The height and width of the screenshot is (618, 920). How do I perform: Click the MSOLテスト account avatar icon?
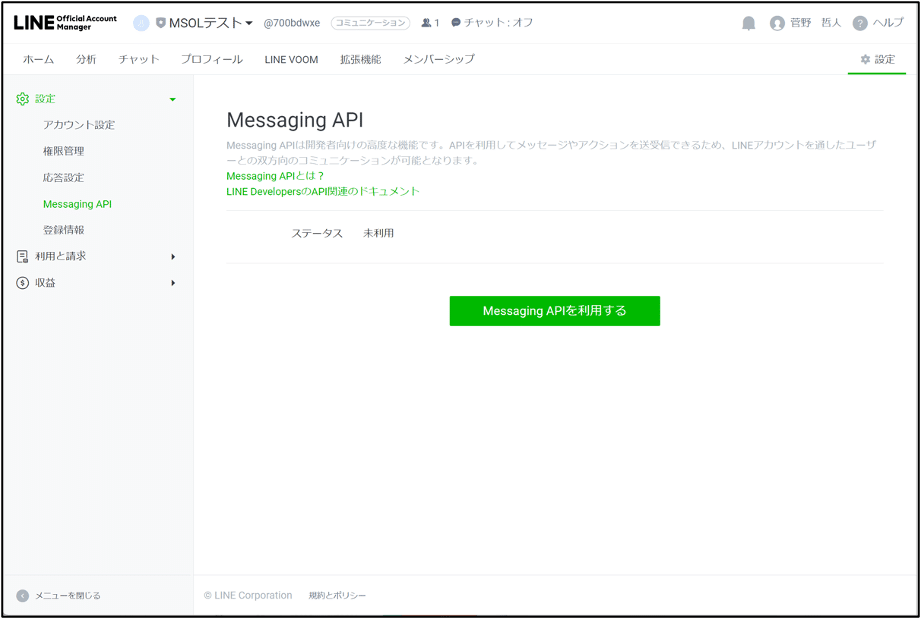coord(141,23)
